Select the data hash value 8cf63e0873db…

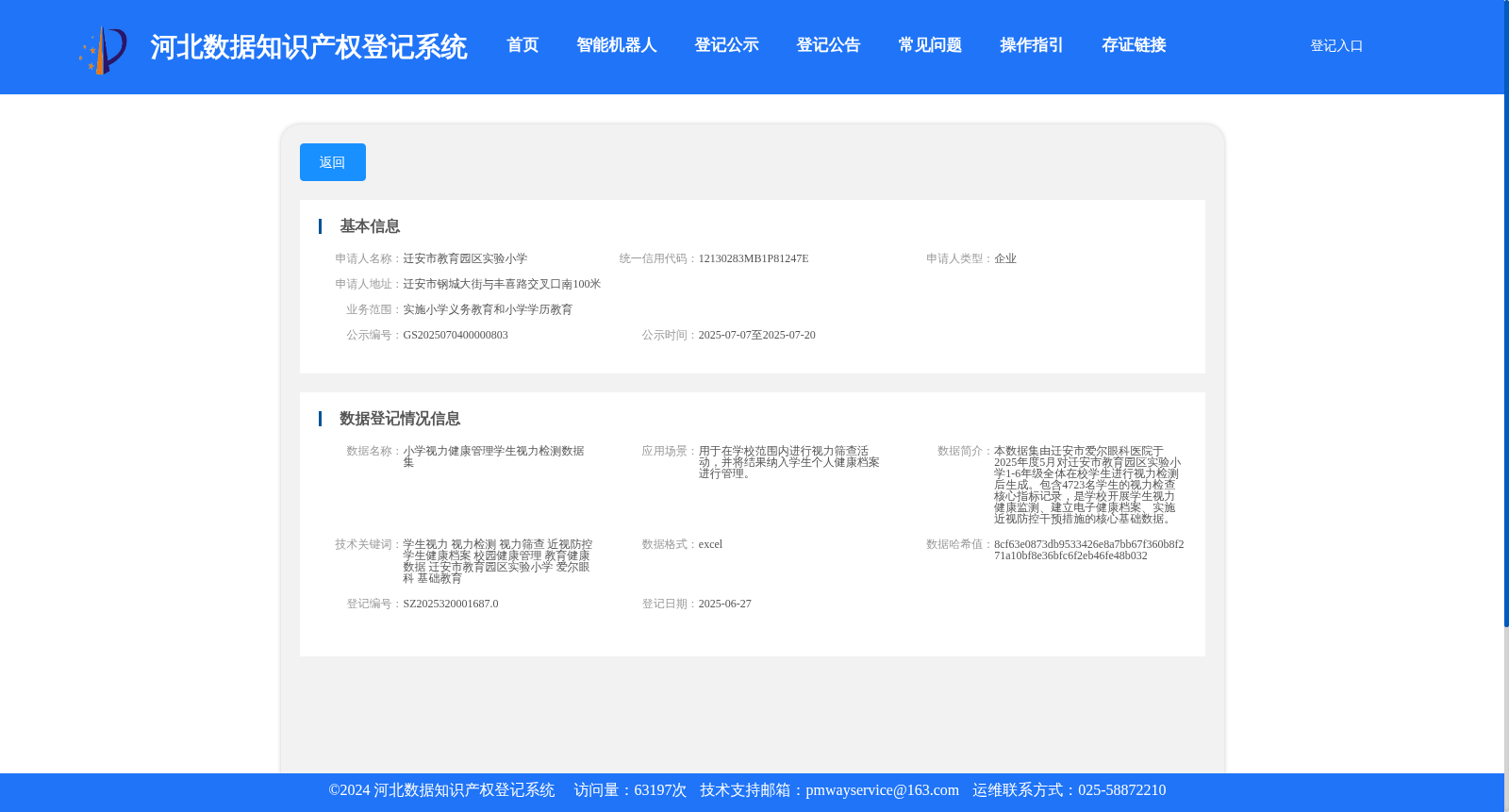(x=1089, y=550)
